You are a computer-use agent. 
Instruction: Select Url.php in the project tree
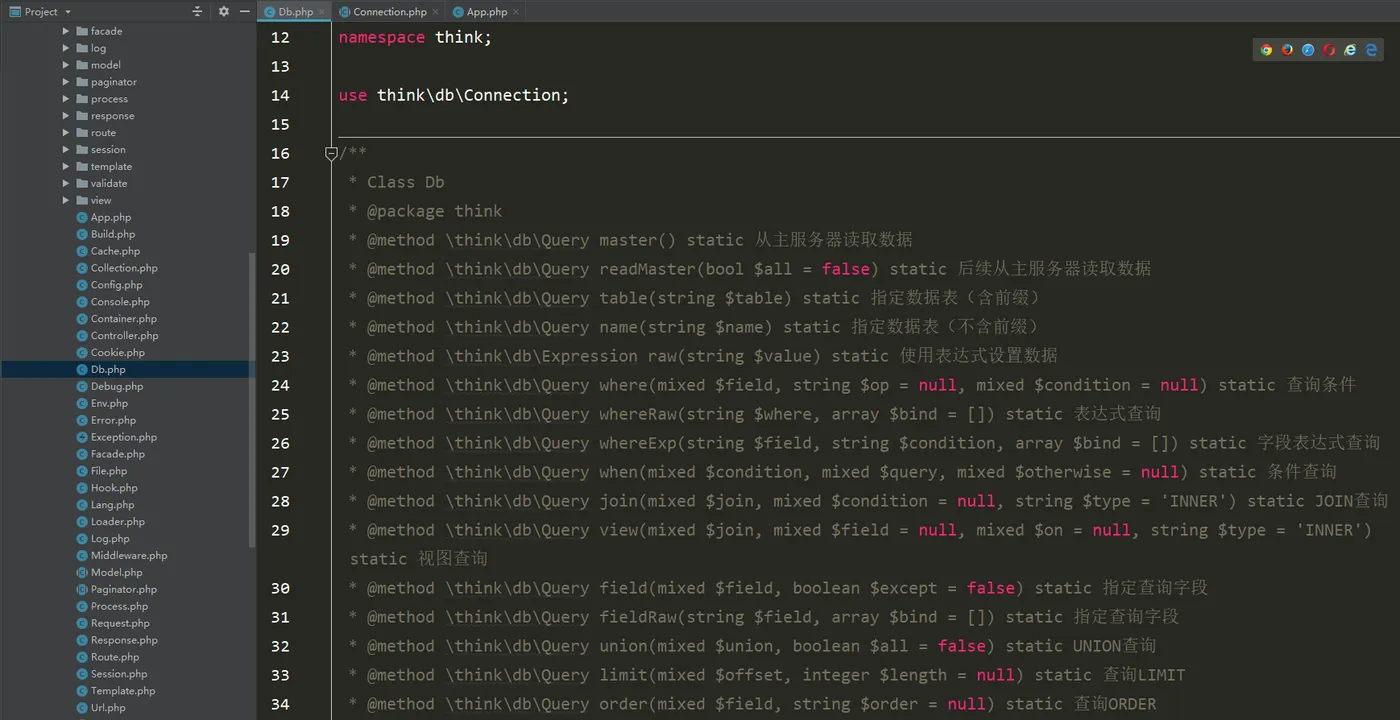pos(101,708)
